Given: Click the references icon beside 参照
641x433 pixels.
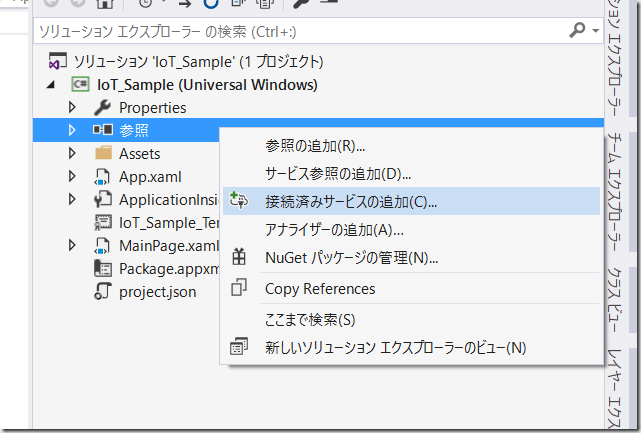Looking at the screenshot, I should pos(103,130).
